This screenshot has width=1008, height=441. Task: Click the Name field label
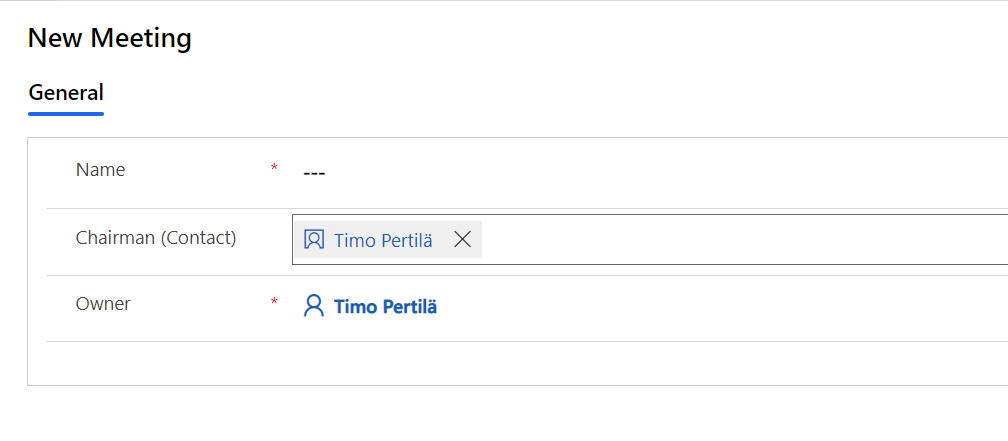(x=100, y=170)
